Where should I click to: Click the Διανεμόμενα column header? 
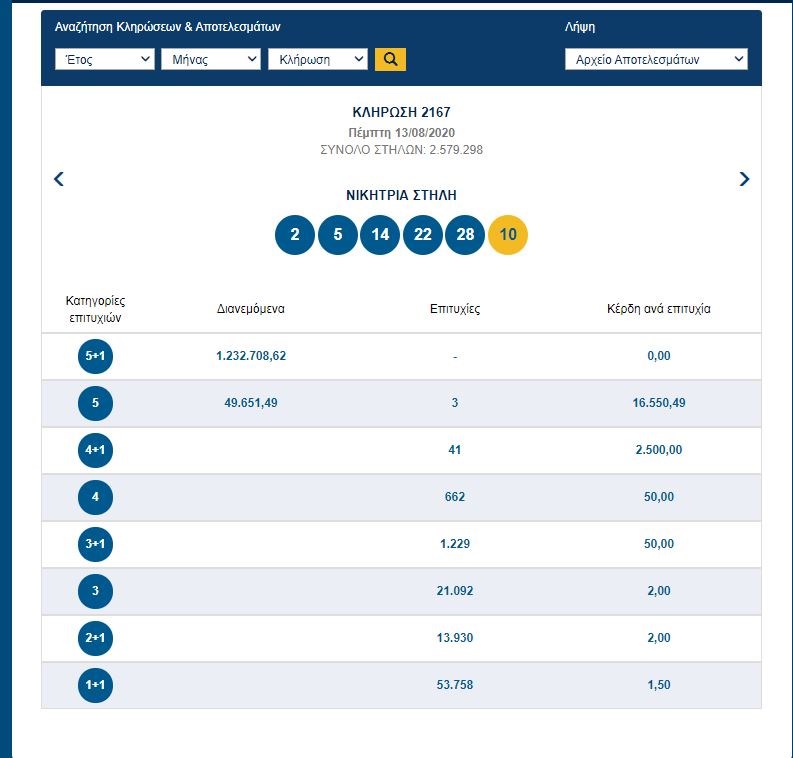(x=251, y=309)
